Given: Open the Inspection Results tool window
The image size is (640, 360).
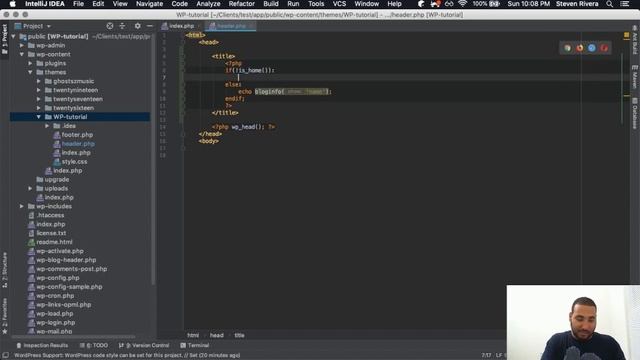Looking at the screenshot, I should 42,345.
